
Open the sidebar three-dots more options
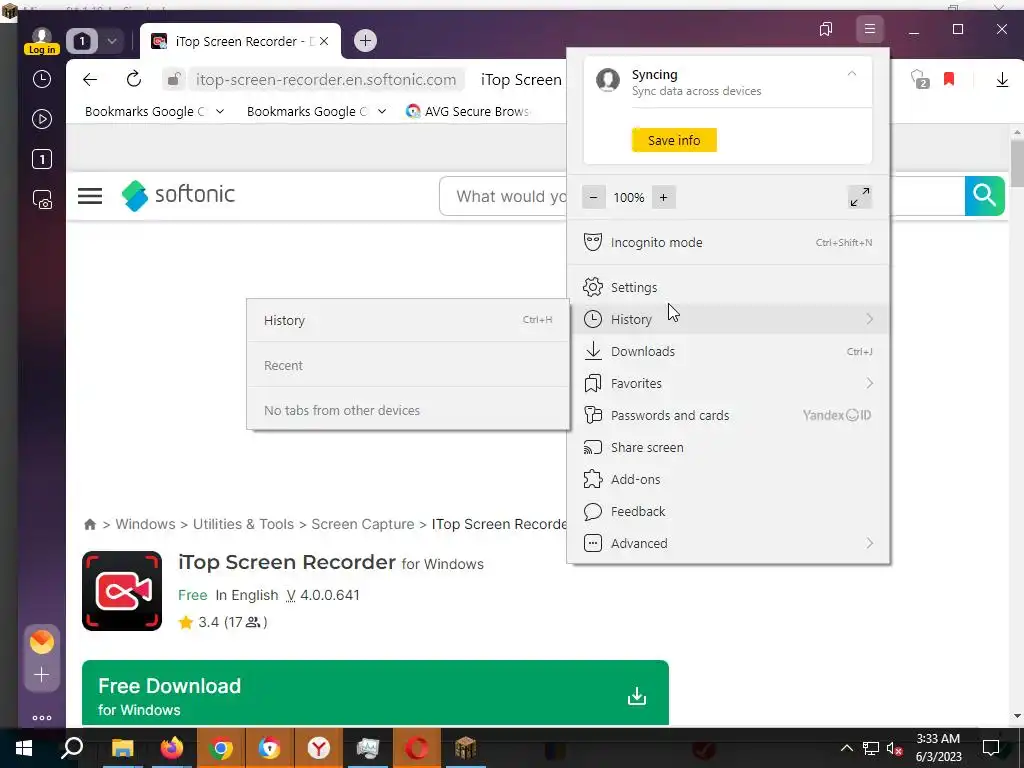tap(42, 718)
